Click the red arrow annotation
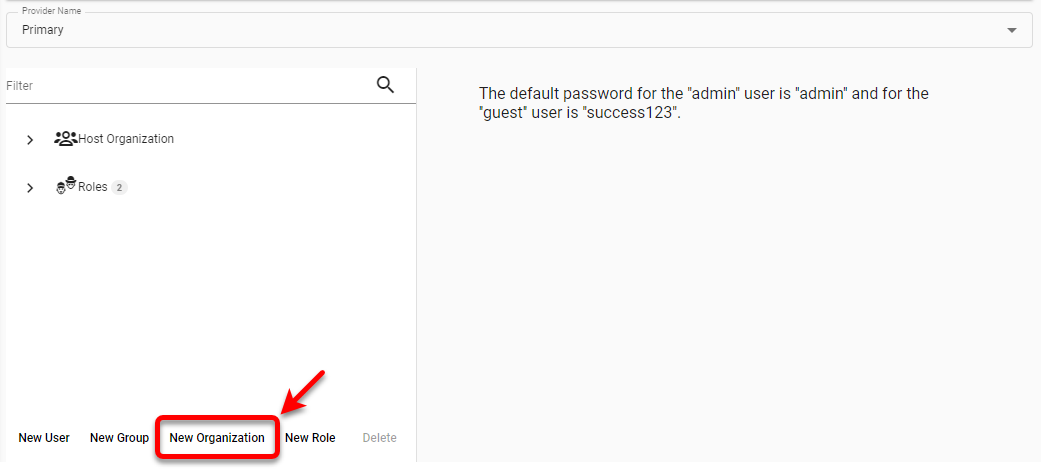This screenshot has width=1041, height=469. tap(303, 391)
